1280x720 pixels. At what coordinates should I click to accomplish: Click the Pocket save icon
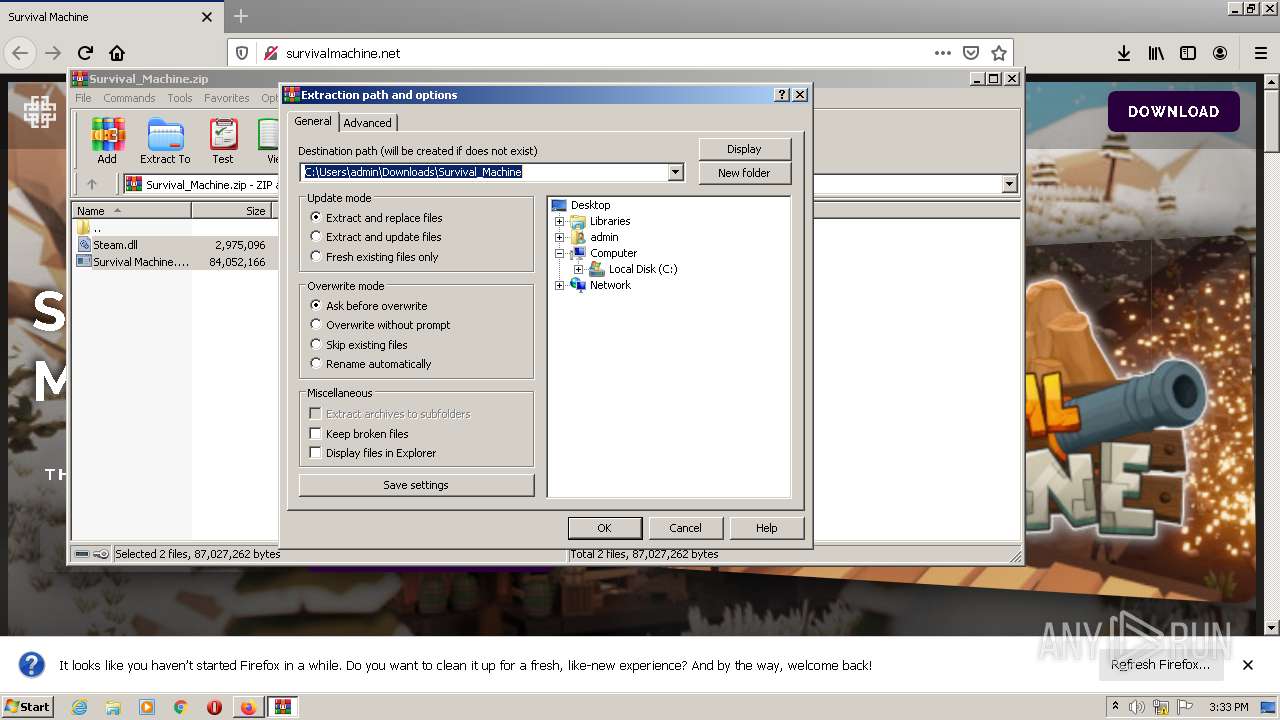click(970, 53)
